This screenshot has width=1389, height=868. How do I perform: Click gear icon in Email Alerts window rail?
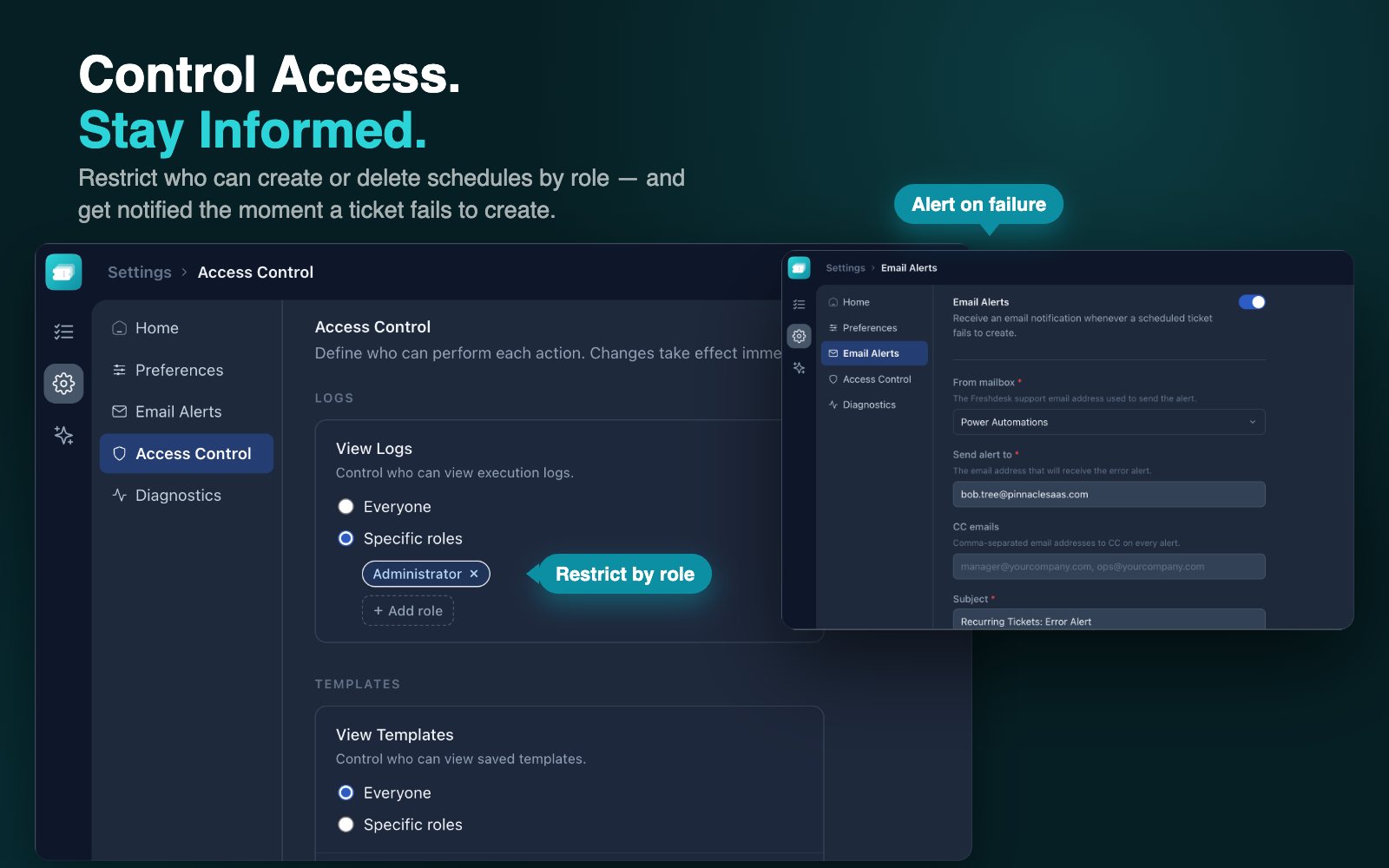[x=799, y=336]
